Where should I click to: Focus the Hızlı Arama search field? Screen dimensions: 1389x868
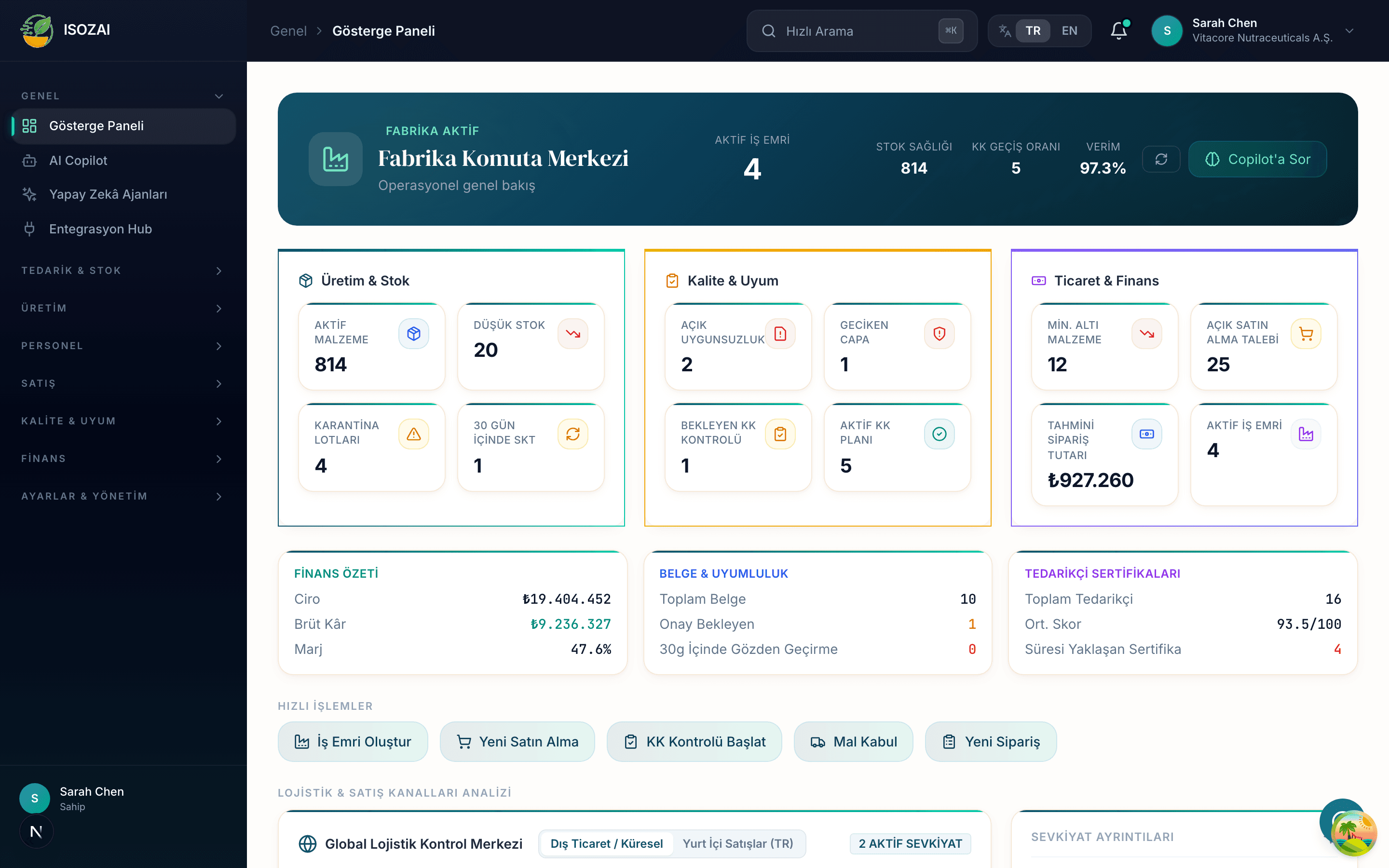pos(861,31)
